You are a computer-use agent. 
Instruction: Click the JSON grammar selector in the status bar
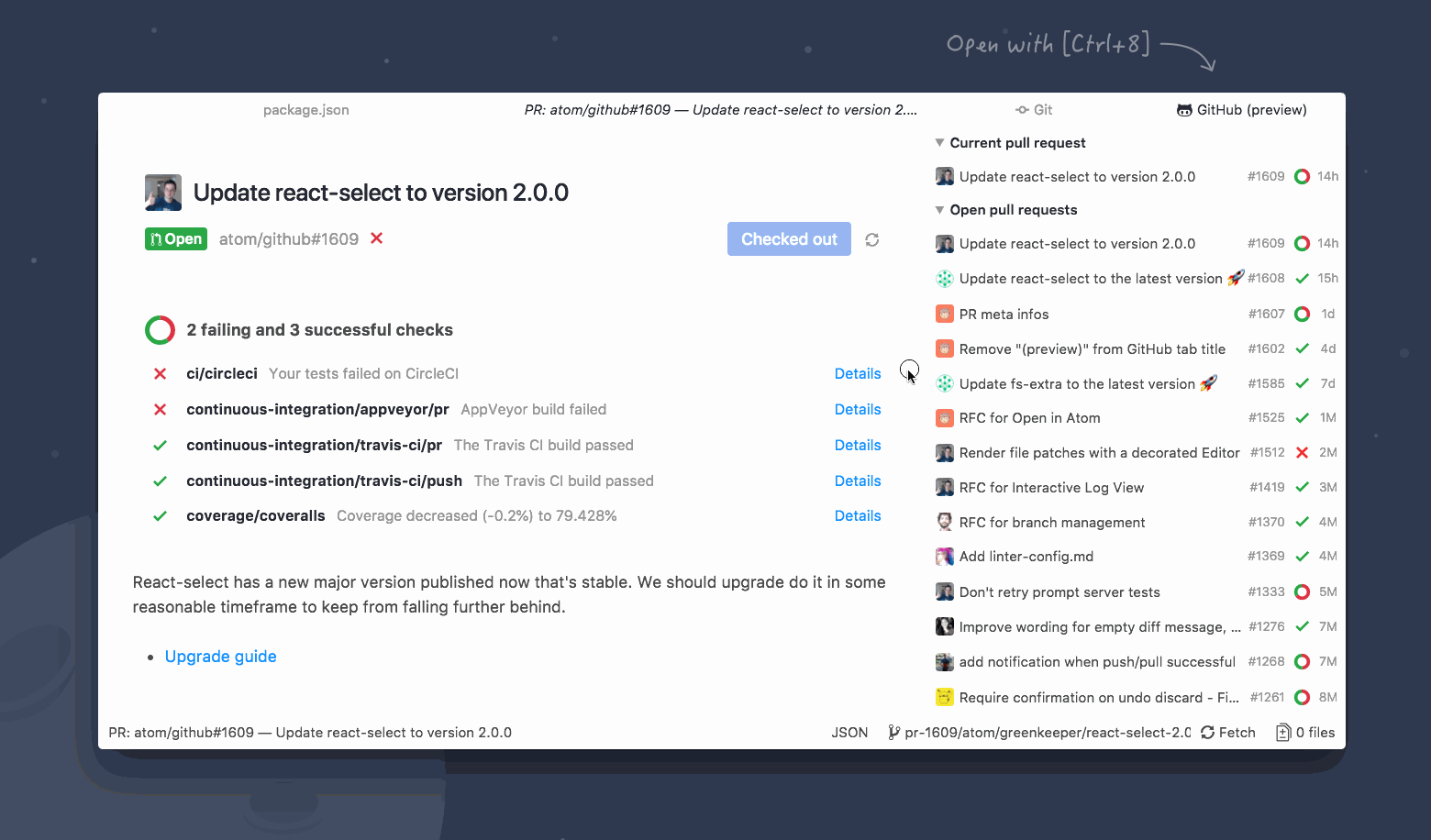pyautogui.click(x=849, y=732)
